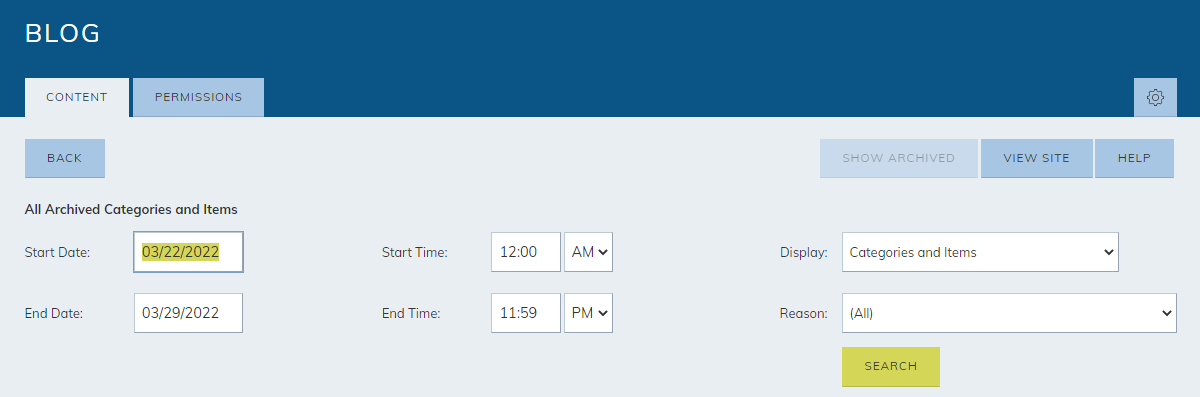Open the End Time PM dropdown

(589, 313)
